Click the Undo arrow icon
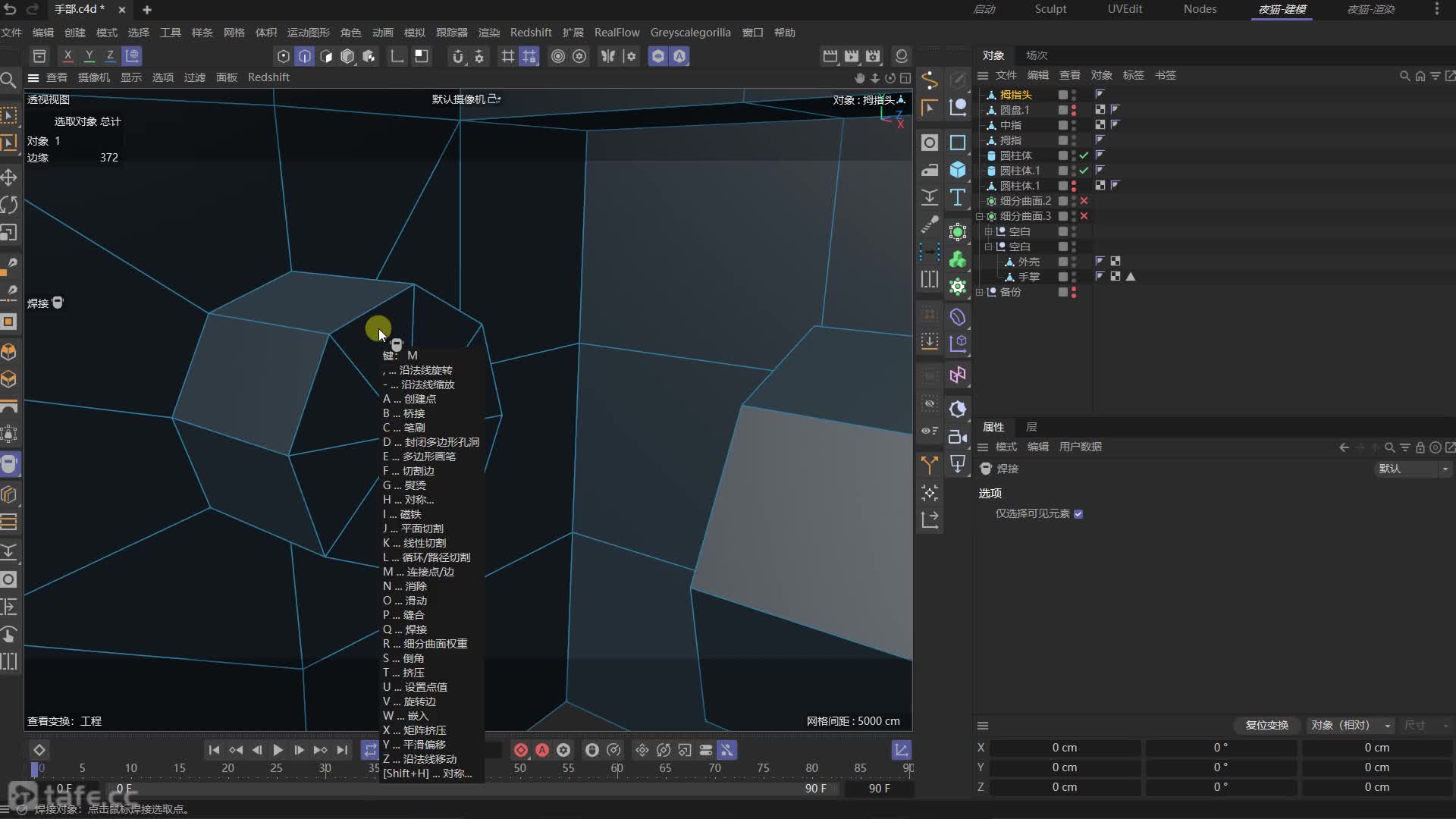The height and width of the screenshot is (819, 1456). [10, 9]
